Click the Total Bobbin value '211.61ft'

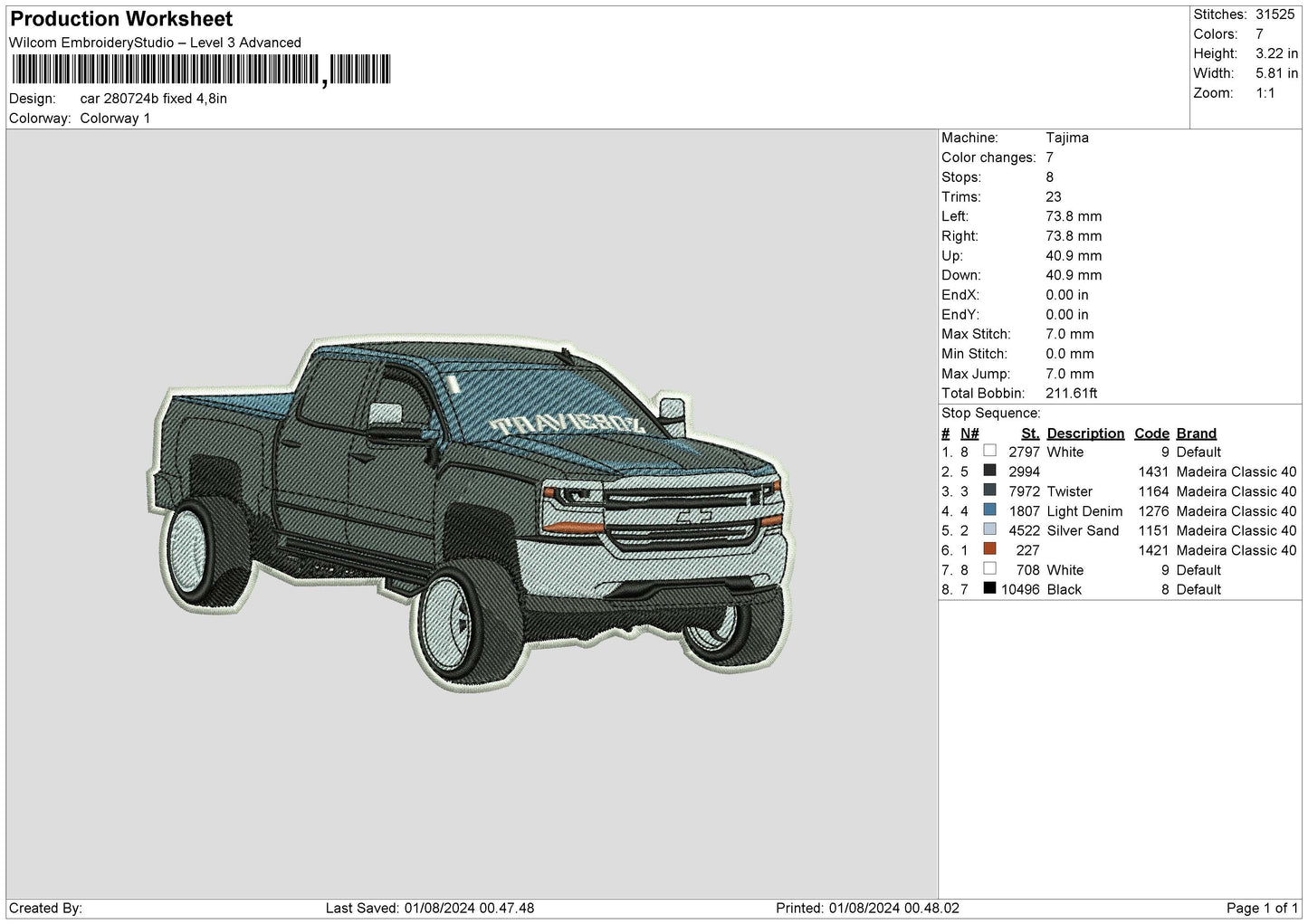(1072, 394)
